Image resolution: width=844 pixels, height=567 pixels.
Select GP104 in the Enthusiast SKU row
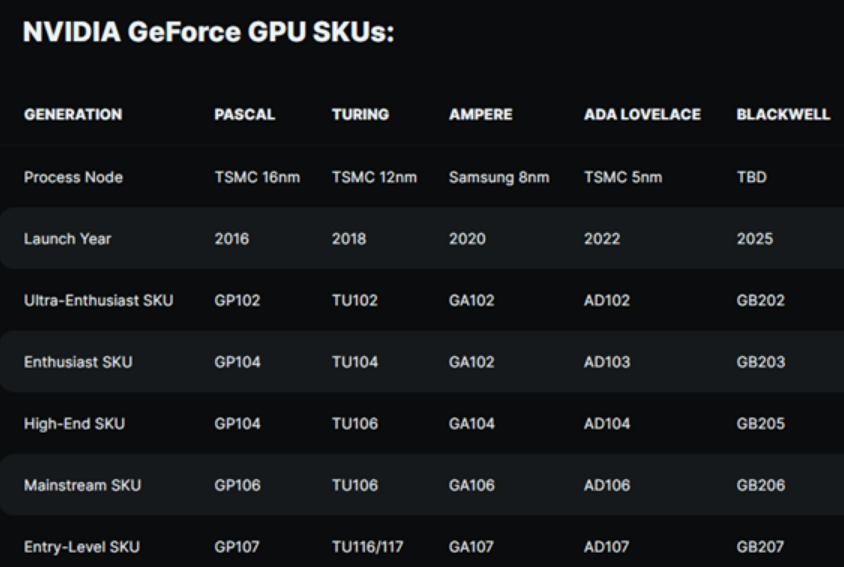tap(237, 362)
